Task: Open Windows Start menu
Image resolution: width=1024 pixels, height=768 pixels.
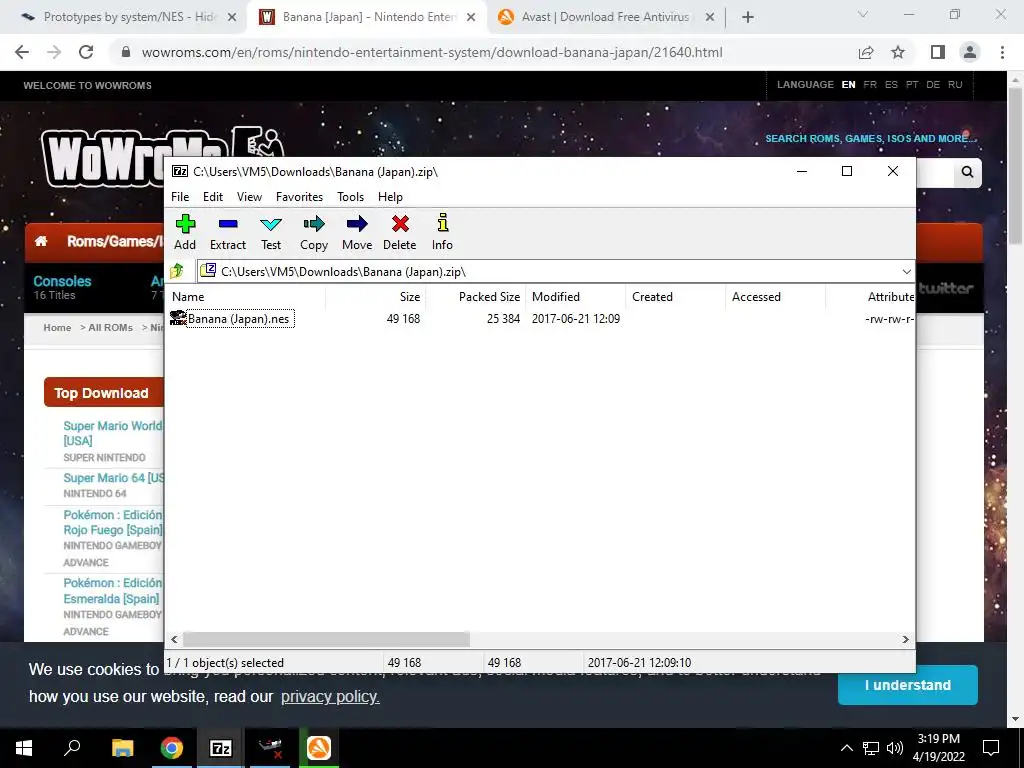Action: point(24,748)
